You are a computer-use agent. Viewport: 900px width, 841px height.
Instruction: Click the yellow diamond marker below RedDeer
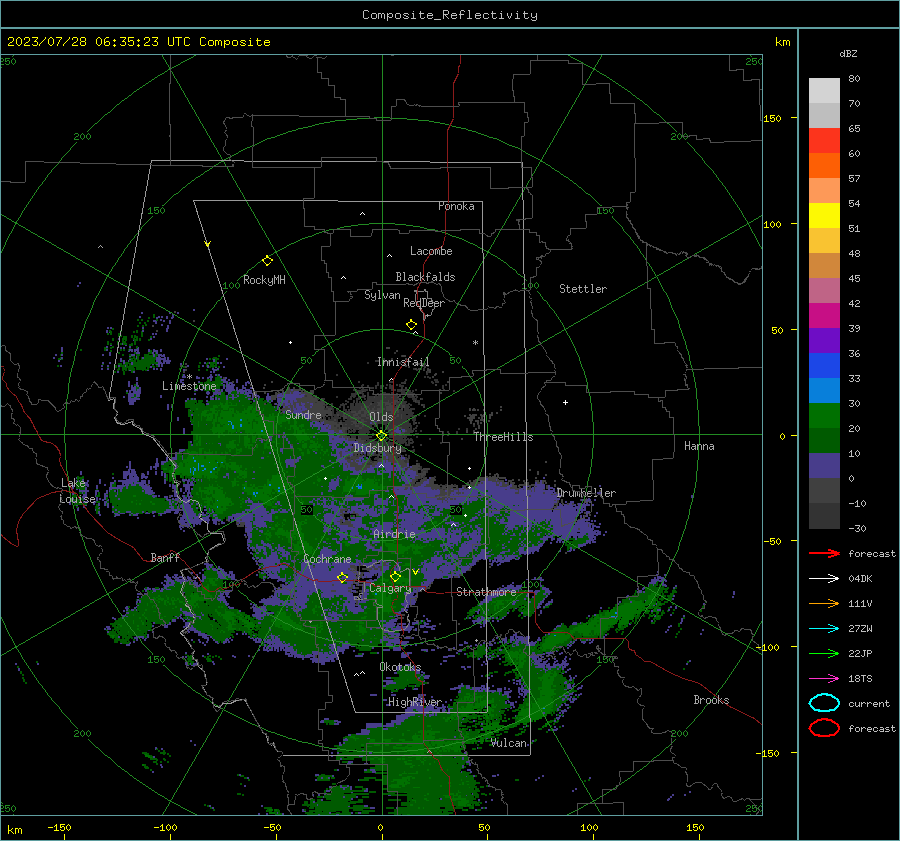pyautogui.click(x=411, y=325)
